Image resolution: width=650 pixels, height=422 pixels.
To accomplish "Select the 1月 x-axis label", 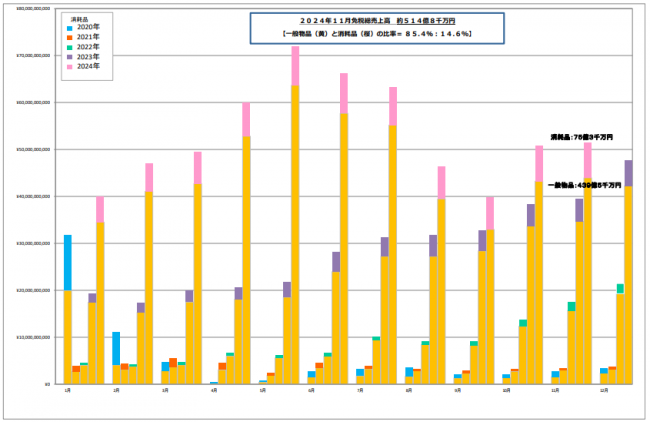I will coord(67,389).
